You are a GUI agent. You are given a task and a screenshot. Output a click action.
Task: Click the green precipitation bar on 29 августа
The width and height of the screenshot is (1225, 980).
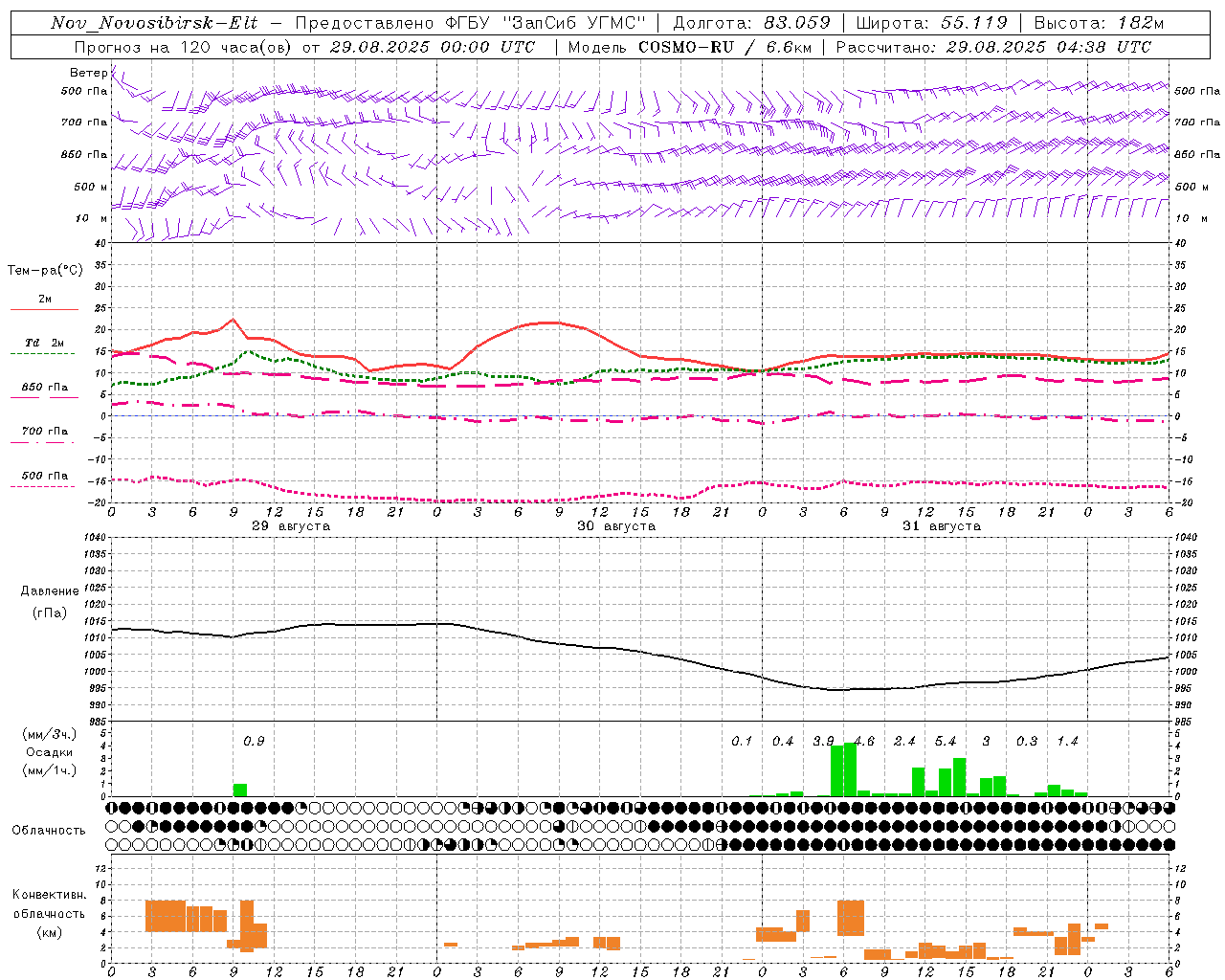(x=240, y=791)
